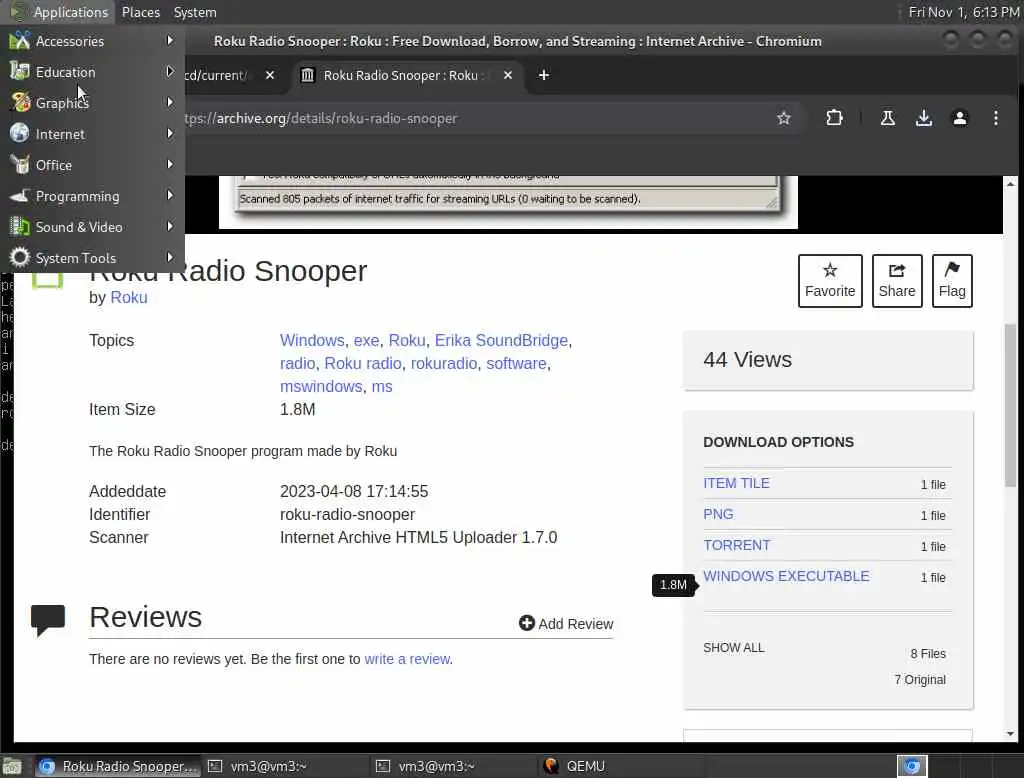Switch to Roku Radio Snooper taskbar window
The height and width of the screenshot is (778, 1024).
click(118, 766)
